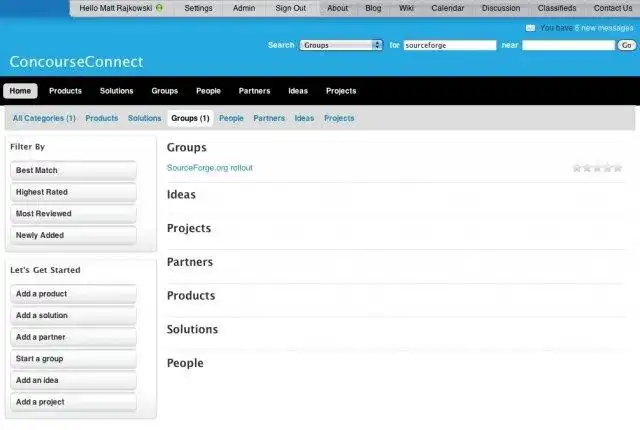Click the empty 'near' location field
This screenshot has width=640, height=430.
[568, 45]
